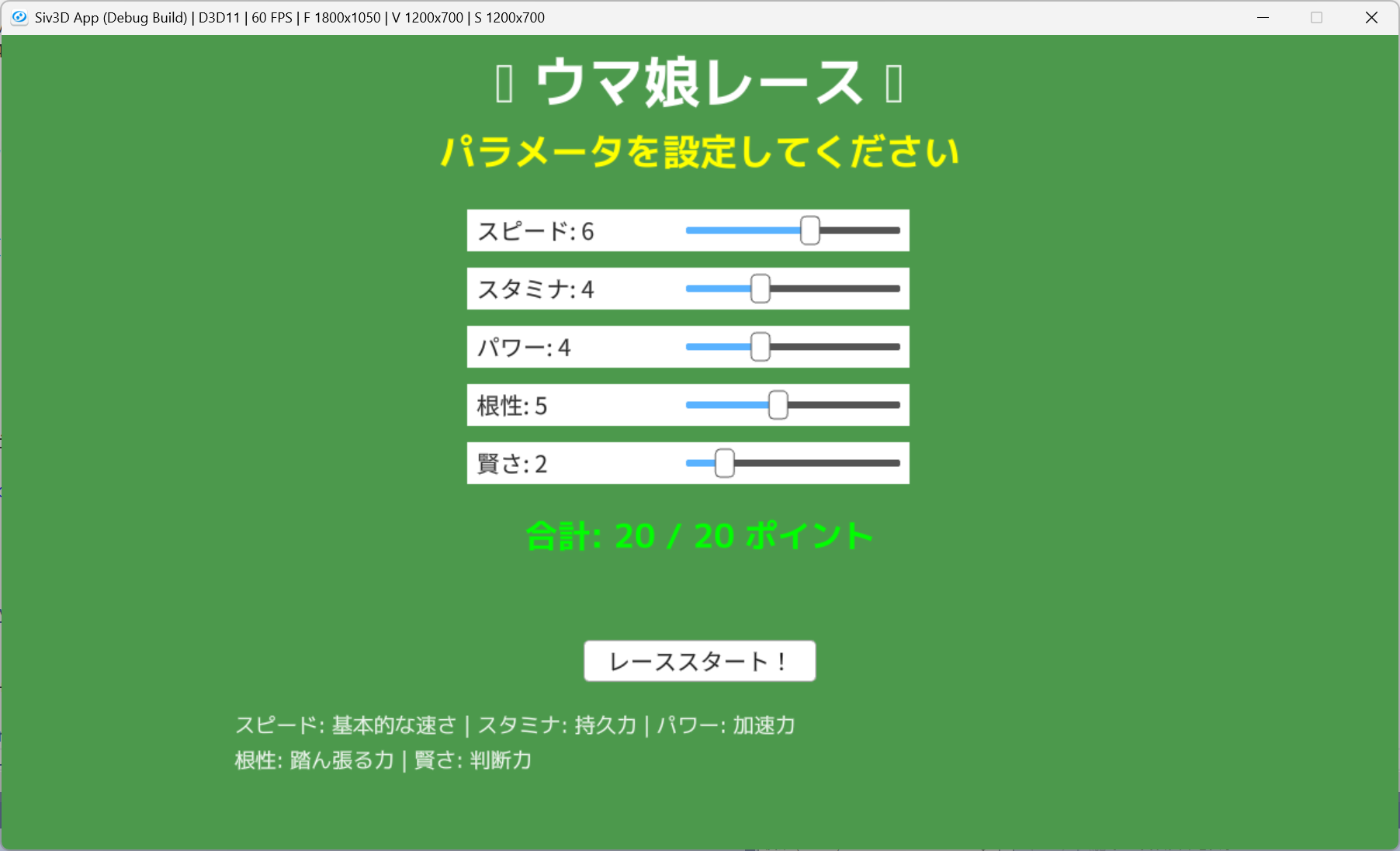The image size is (1400, 851).
Task: Click the 根性: 5 label text
Action: (512, 406)
